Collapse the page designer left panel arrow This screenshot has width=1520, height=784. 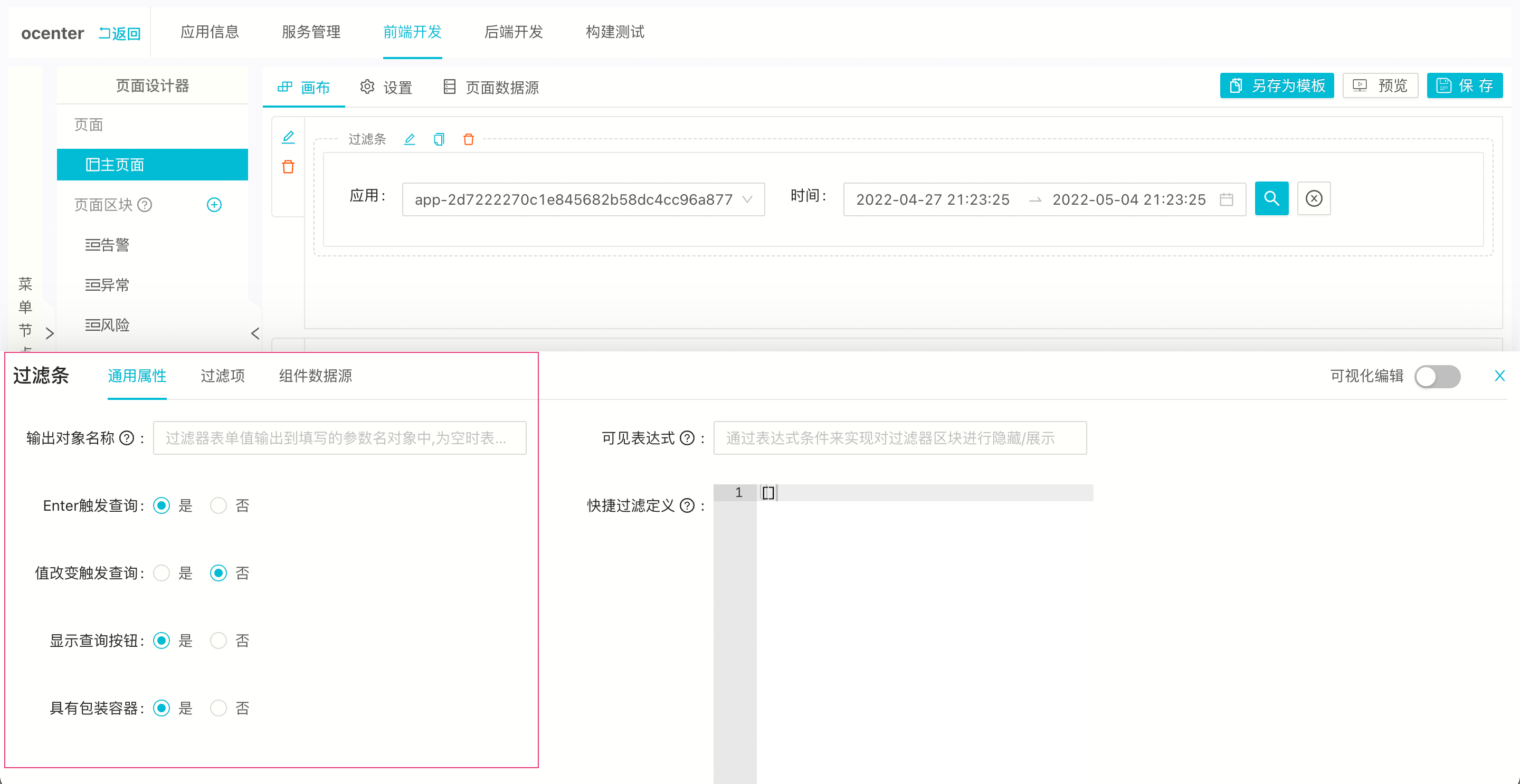pyautogui.click(x=255, y=333)
